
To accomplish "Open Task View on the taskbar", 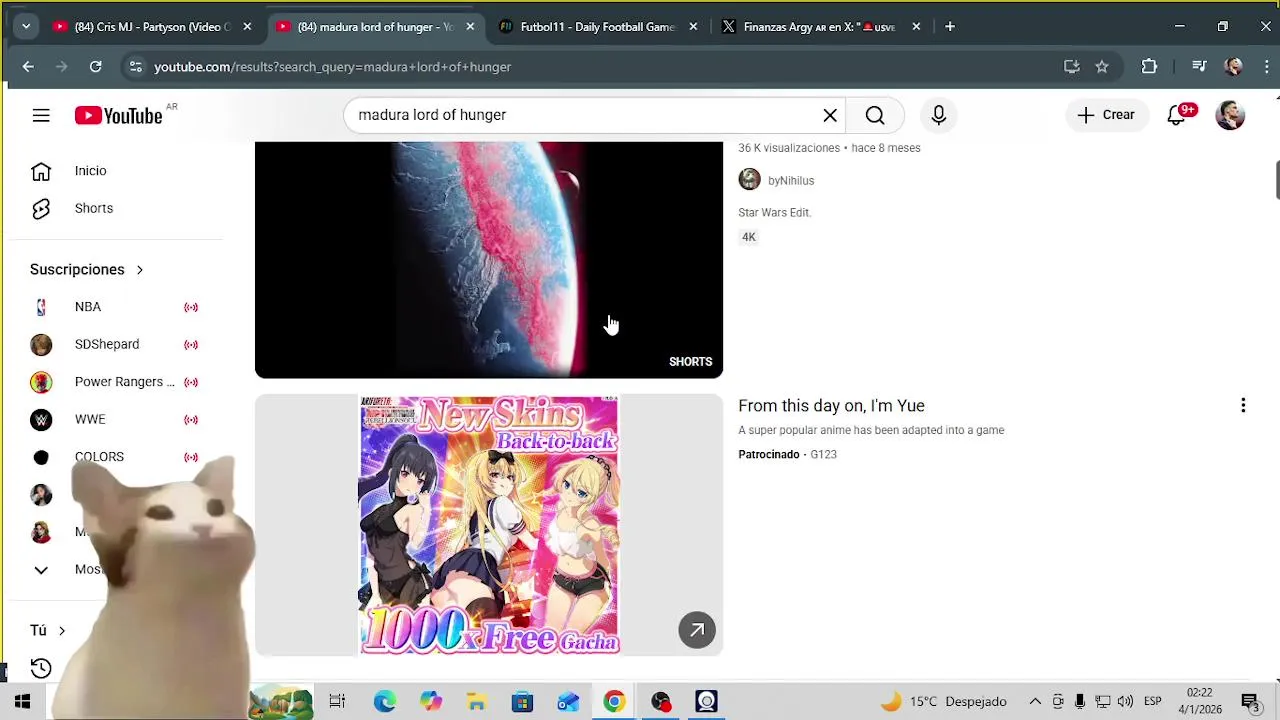I will pos(337,702).
